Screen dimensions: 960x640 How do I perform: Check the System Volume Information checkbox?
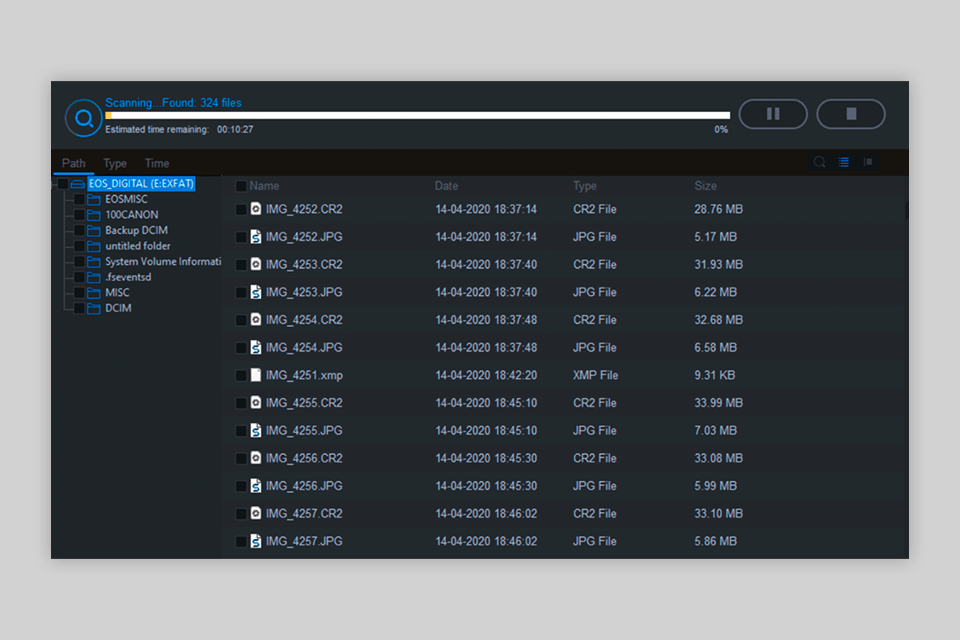(x=79, y=262)
